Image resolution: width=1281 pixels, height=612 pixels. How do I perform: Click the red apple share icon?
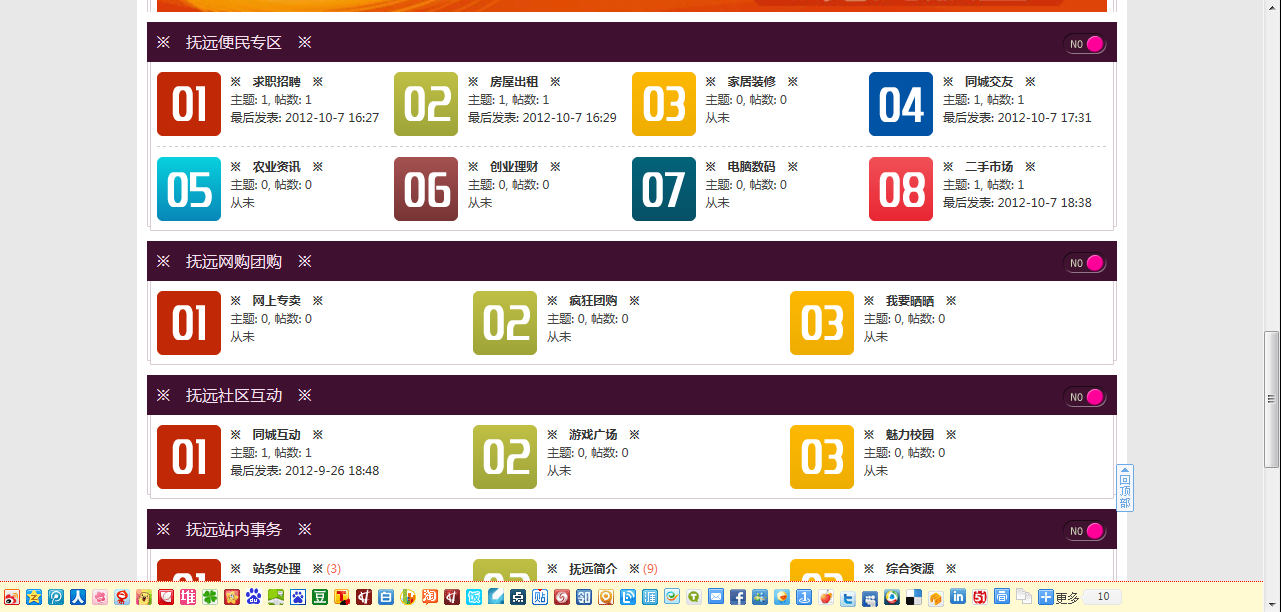[826, 597]
